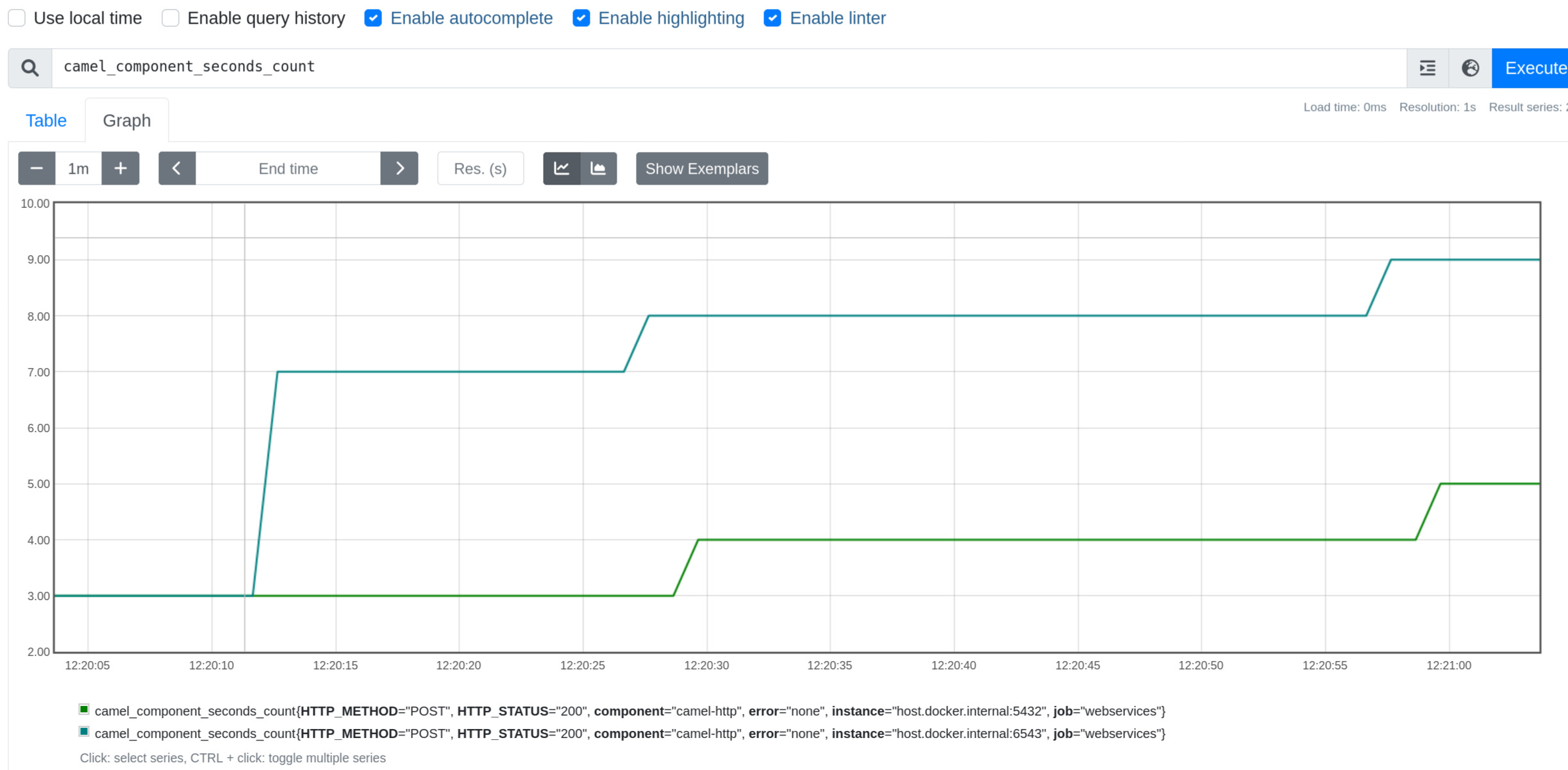
Task: Enable the Use local time checkbox
Action: click(x=16, y=18)
